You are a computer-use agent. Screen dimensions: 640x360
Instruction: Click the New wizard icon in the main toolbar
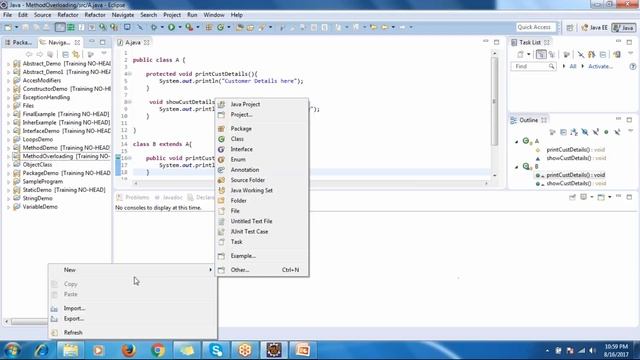[8, 27]
